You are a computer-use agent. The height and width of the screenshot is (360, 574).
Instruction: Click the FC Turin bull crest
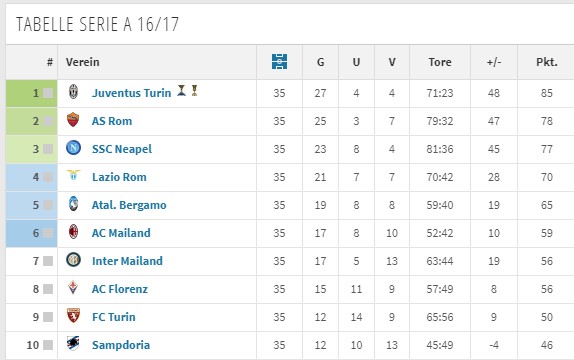(73, 315)
